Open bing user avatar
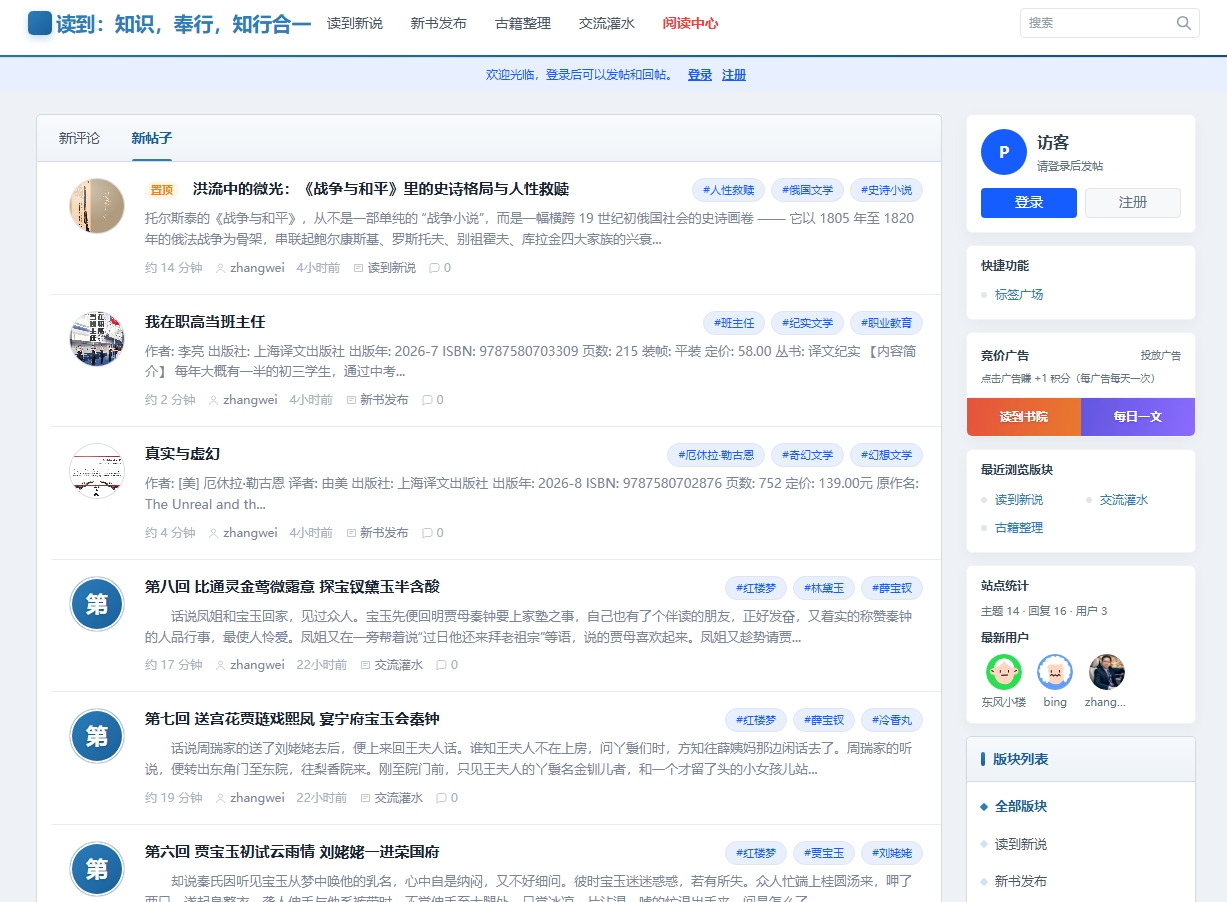This screenshot has width=1227, height=902. click(x=1055, y=672)
